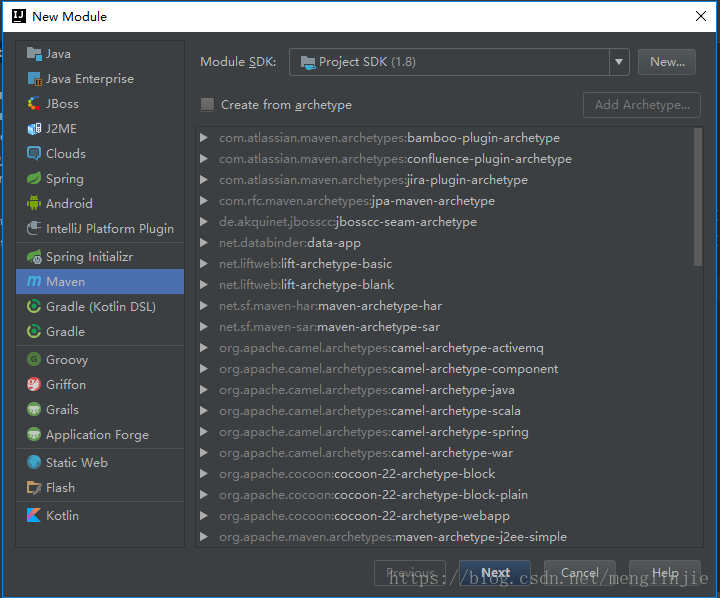
Task: Expand jbosscc-seam-archetype entry
Action: click(x=204, y=222)
